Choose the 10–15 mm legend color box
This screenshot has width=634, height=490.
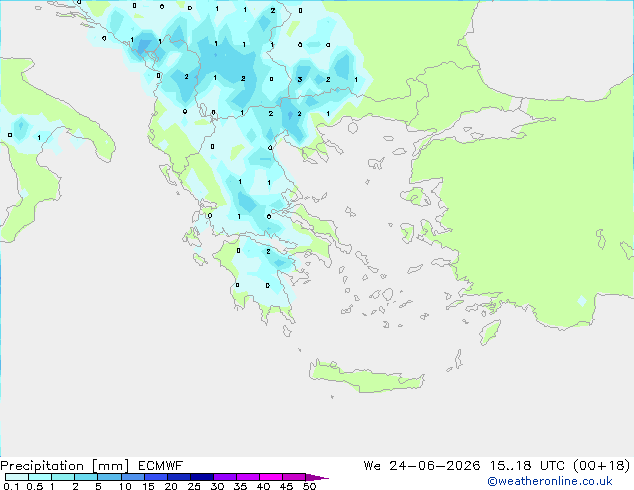point(132,477)
